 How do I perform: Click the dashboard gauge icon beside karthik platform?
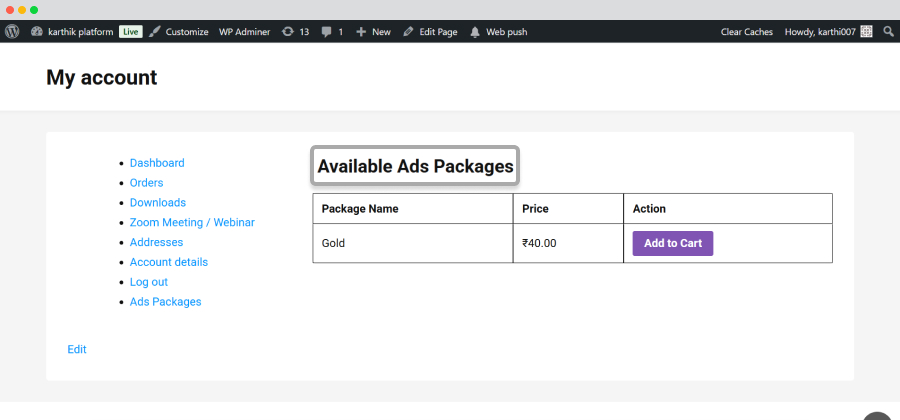[37, 32]
